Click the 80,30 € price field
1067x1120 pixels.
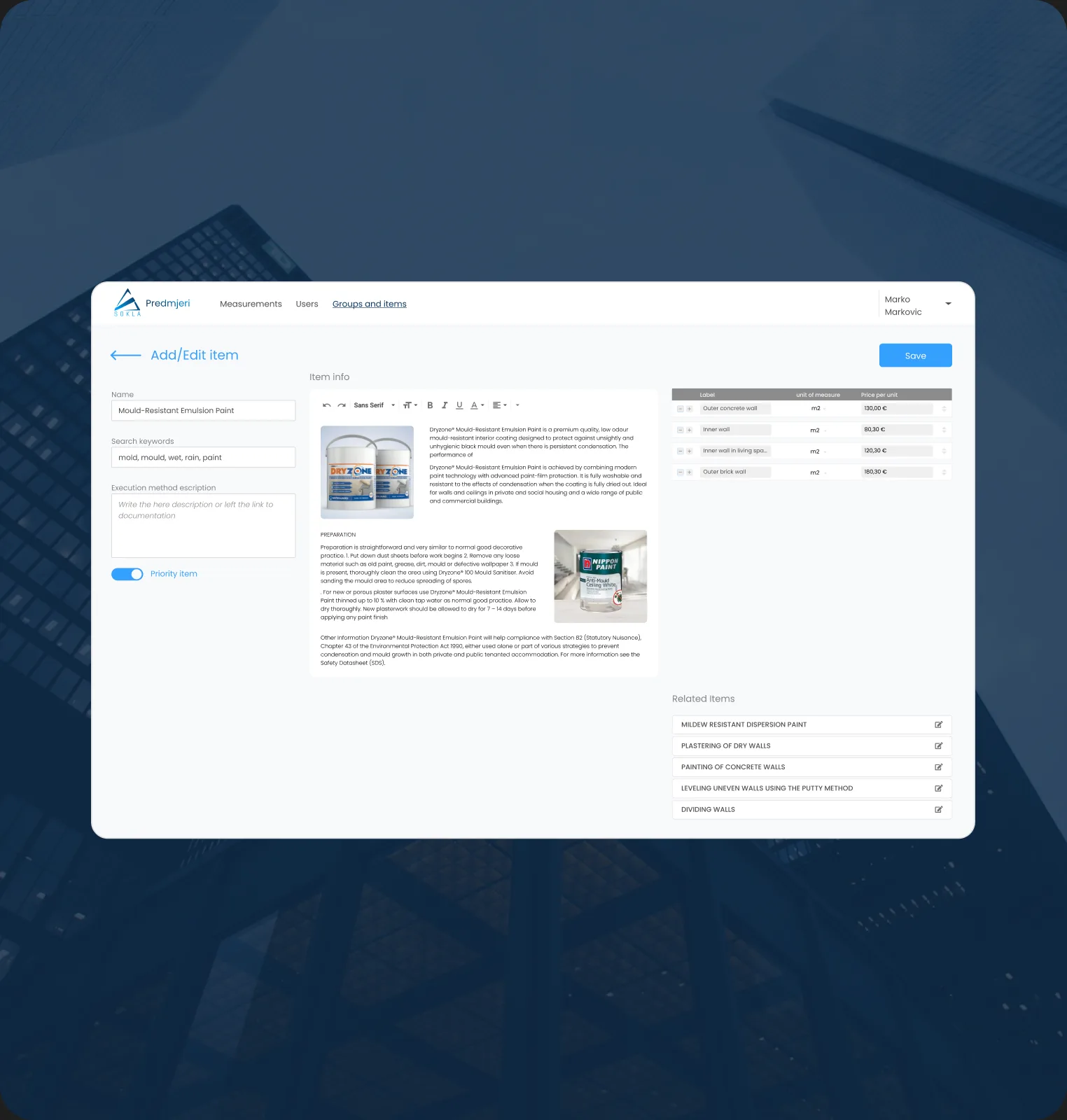click(897, 430)
